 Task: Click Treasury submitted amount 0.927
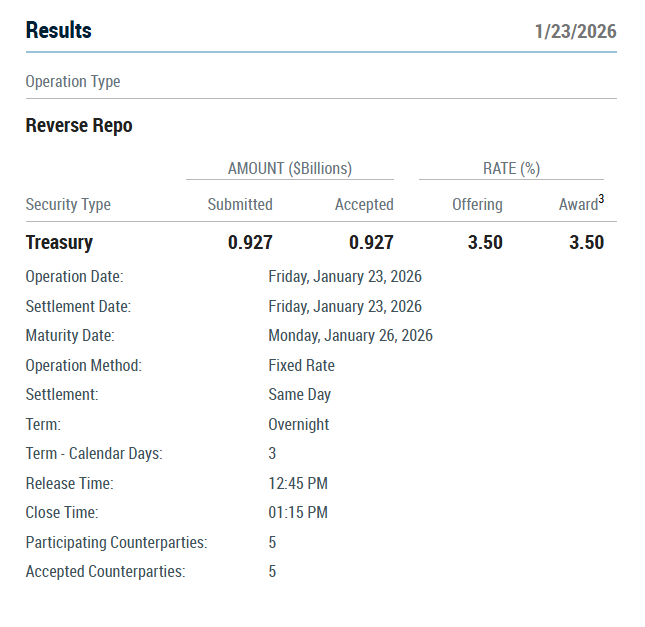pos(250,242)
